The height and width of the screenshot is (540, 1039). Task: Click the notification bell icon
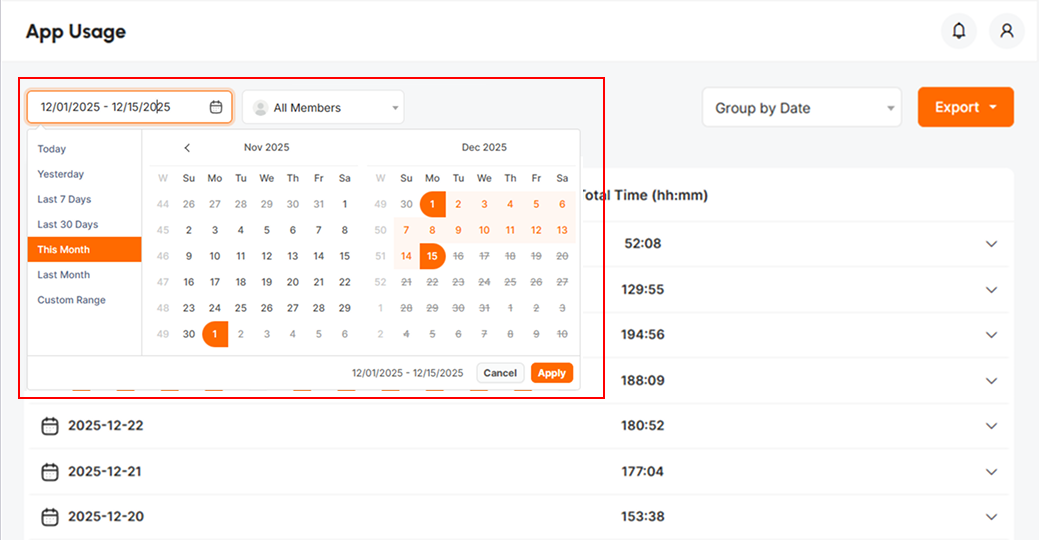[x=958, y=31]
